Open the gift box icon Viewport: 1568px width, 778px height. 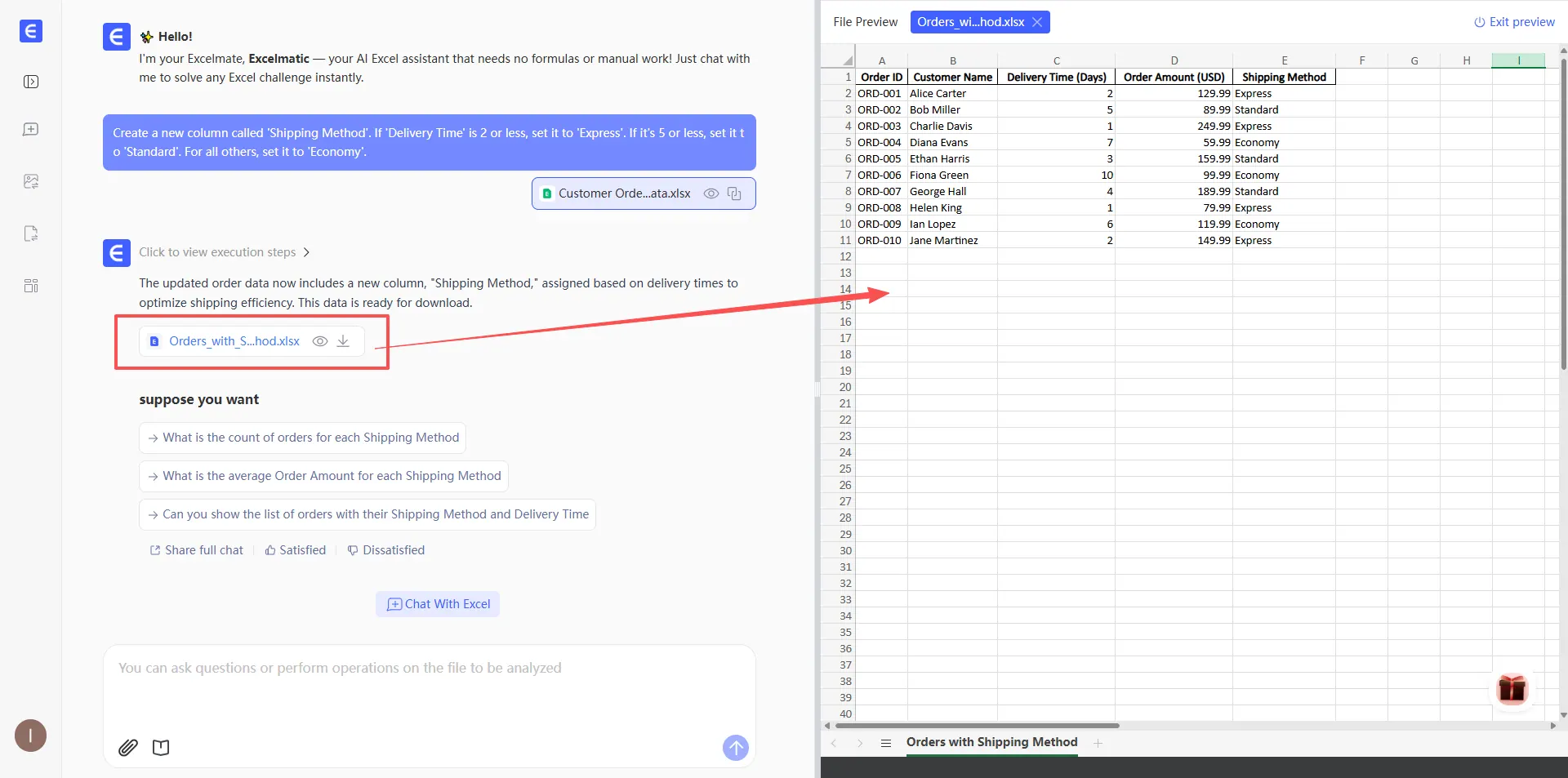pos(1512,689)
